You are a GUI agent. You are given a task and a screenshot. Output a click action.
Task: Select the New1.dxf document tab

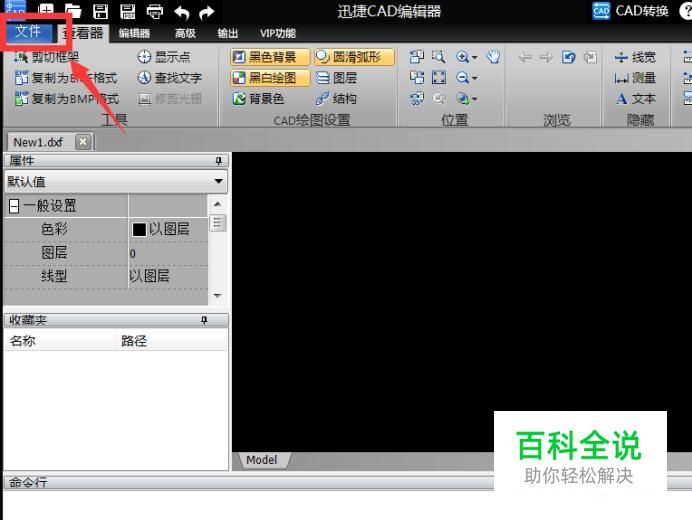[38, 142]
